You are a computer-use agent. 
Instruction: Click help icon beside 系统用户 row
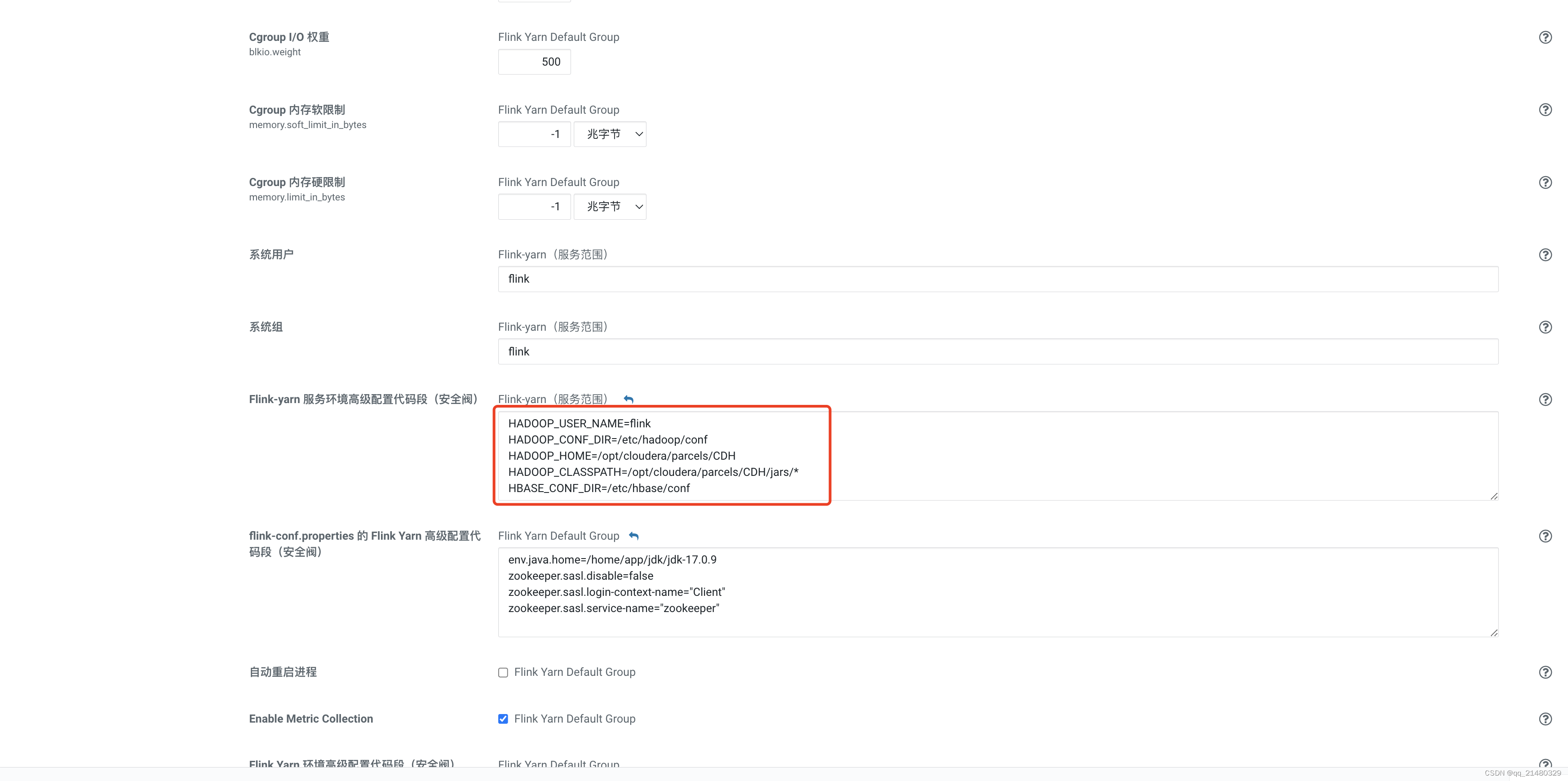coord(1546,254)
